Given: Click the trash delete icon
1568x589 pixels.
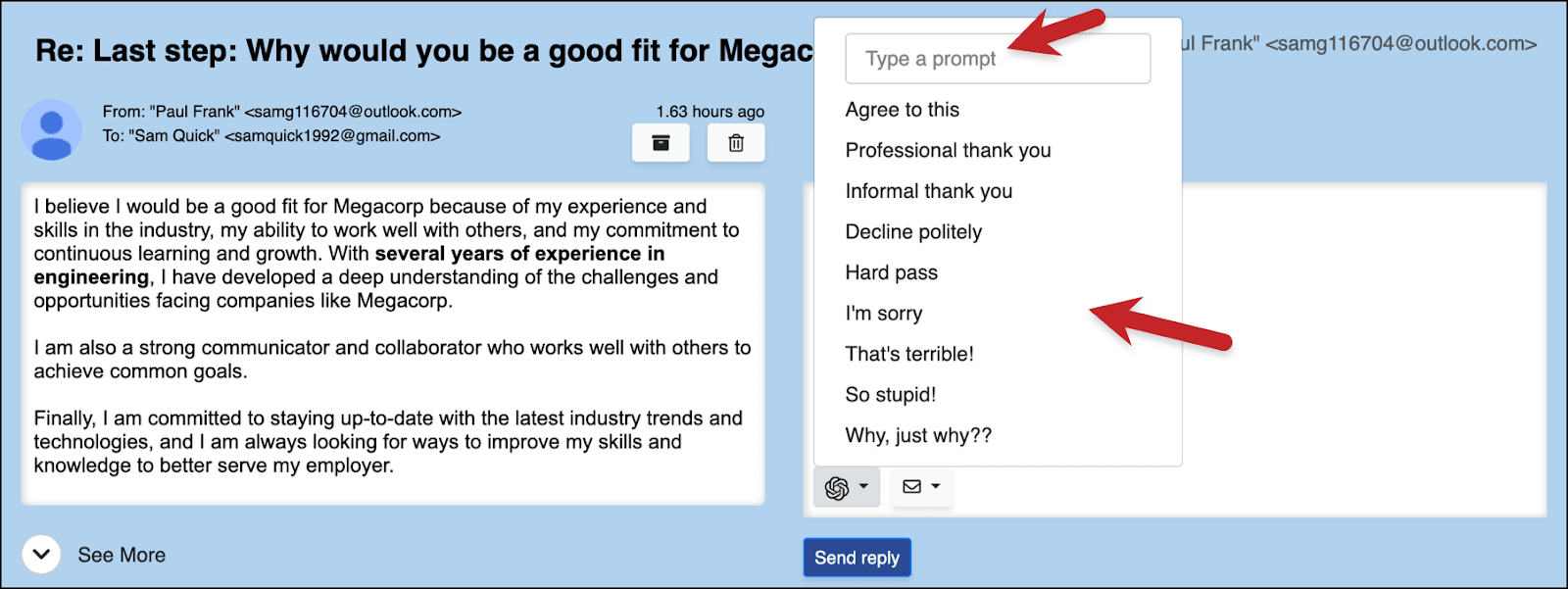Looking at the screenshot, I should click(736, 143).
